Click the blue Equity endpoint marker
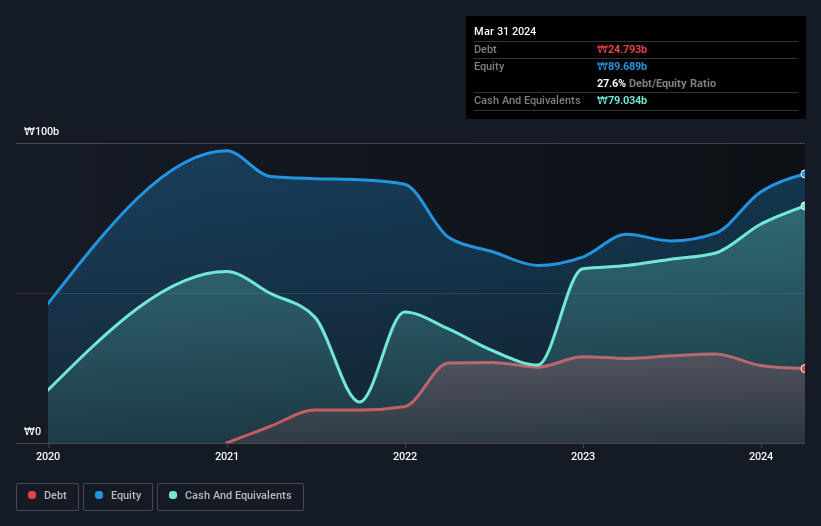Viewport: 821px width, 526px height. click(x=804, y=174)
